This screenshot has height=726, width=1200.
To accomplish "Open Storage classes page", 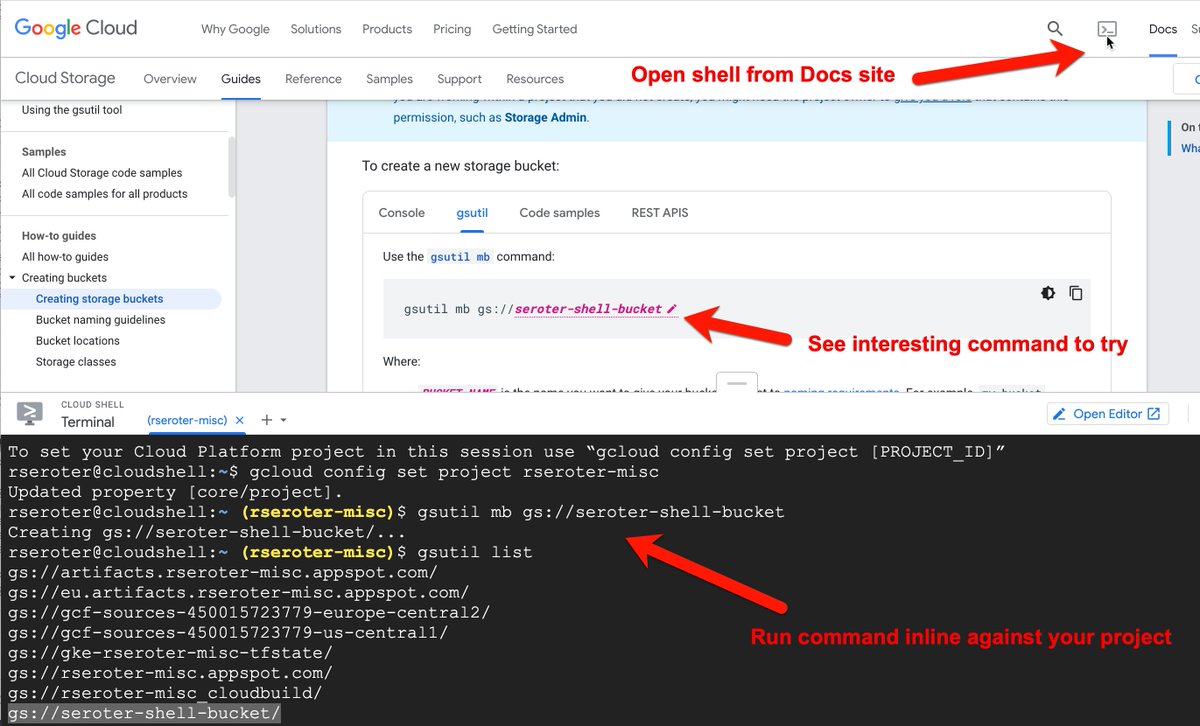I will click(76, 362).
